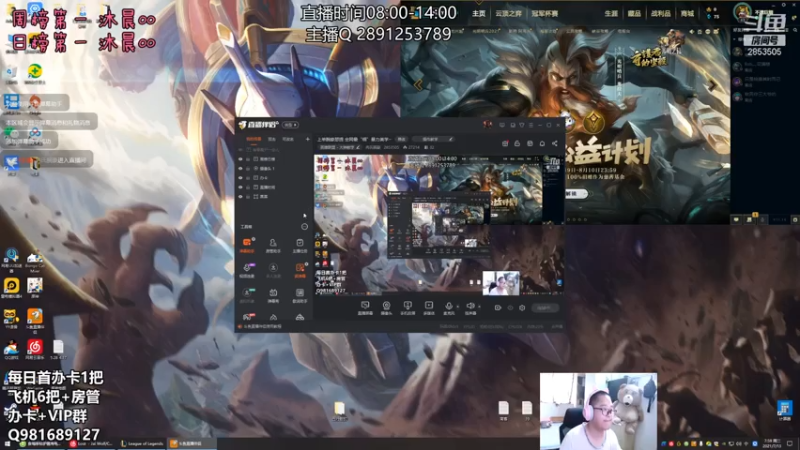
Task: Toggle the lock icon of the last source in the list
Action: point(248,196)
